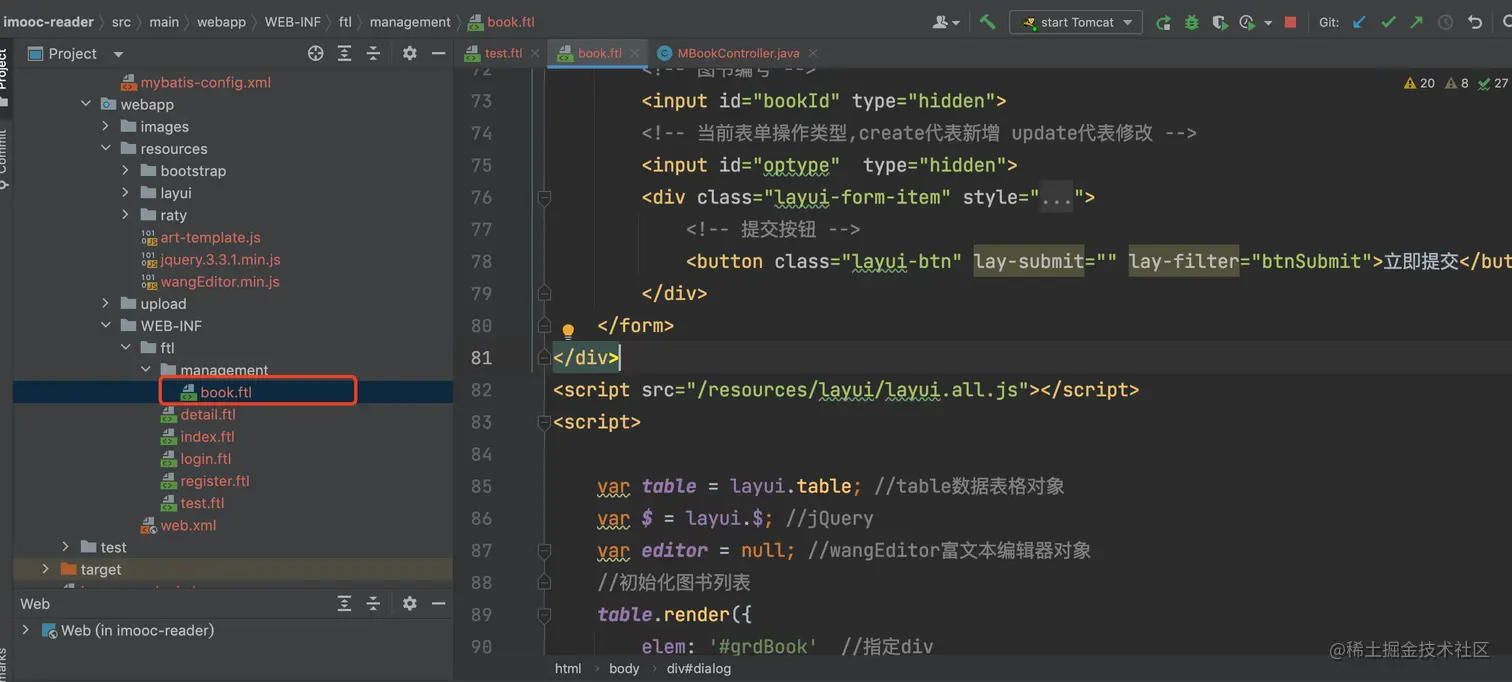Screen dimensions: 1512x682
Task: Switch to the book.ftl editor tab
Action: coord(599,53)
